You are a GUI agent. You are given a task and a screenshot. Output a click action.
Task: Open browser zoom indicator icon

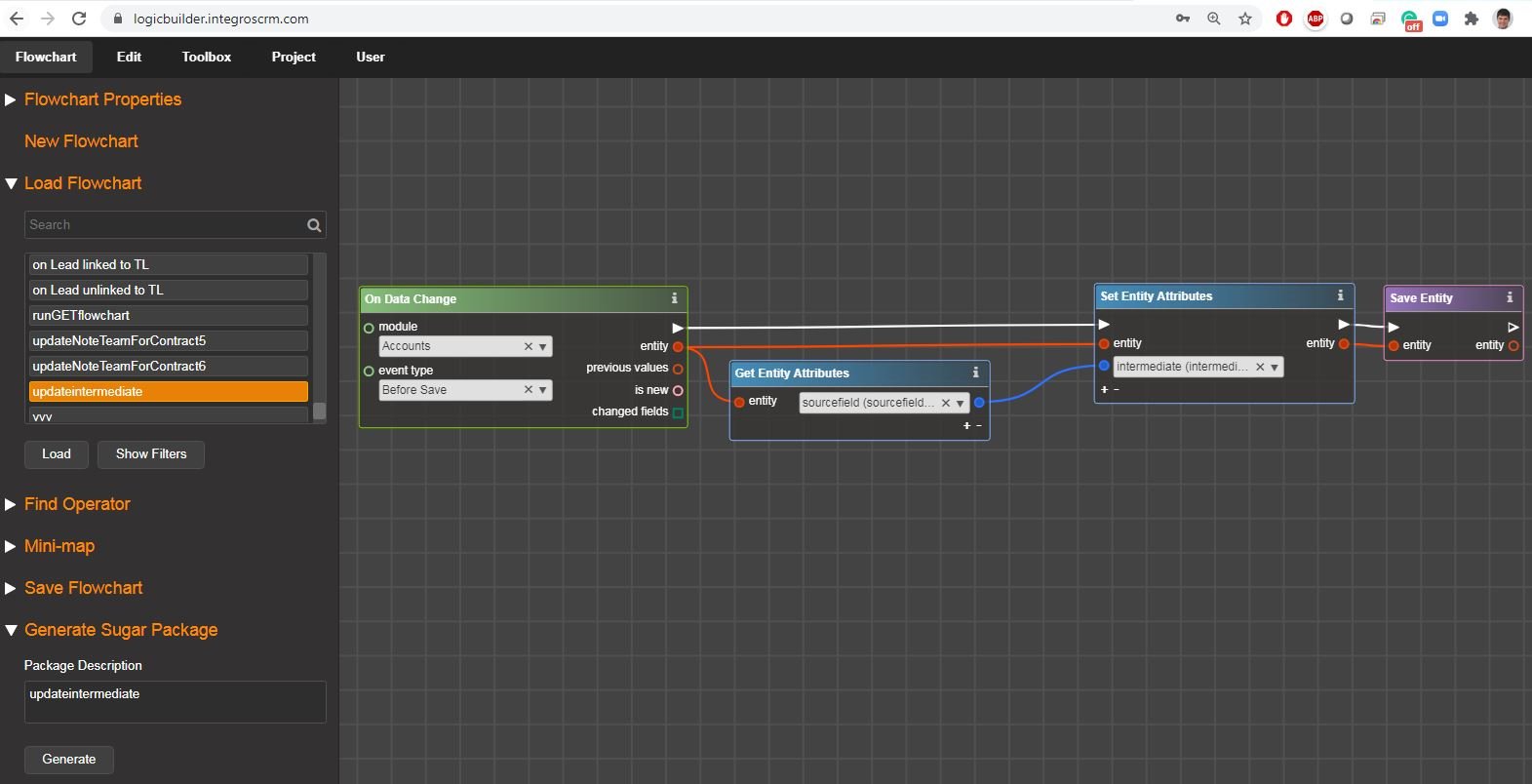pos(1214,19)
